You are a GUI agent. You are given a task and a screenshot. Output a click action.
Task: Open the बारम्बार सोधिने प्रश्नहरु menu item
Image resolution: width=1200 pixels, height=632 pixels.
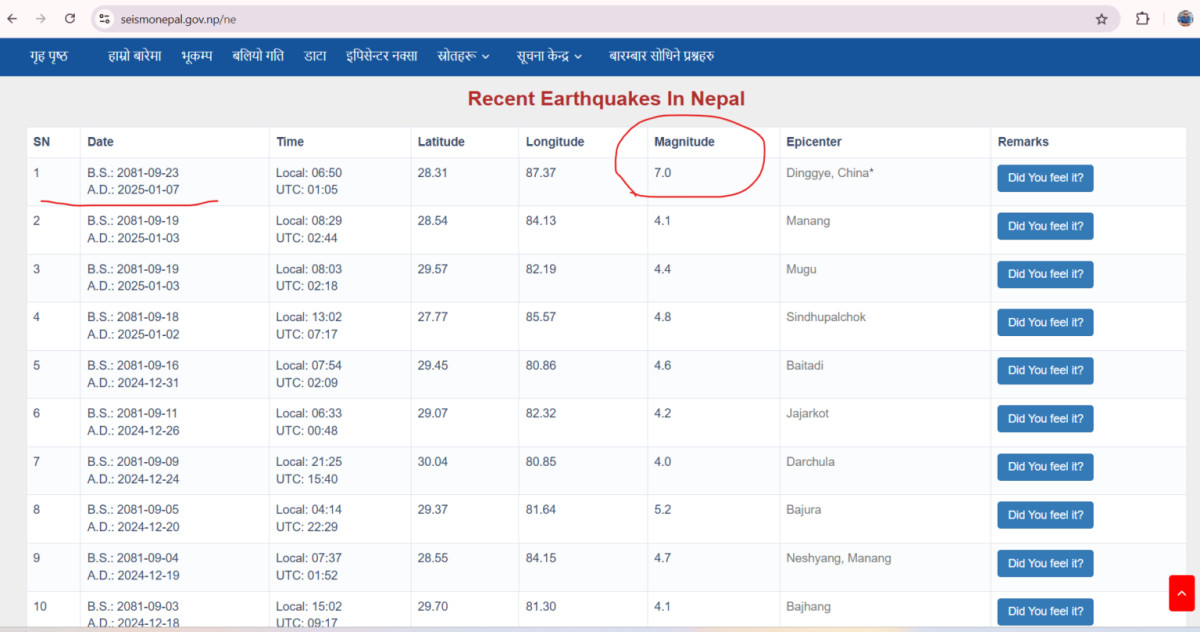(661, 56)
